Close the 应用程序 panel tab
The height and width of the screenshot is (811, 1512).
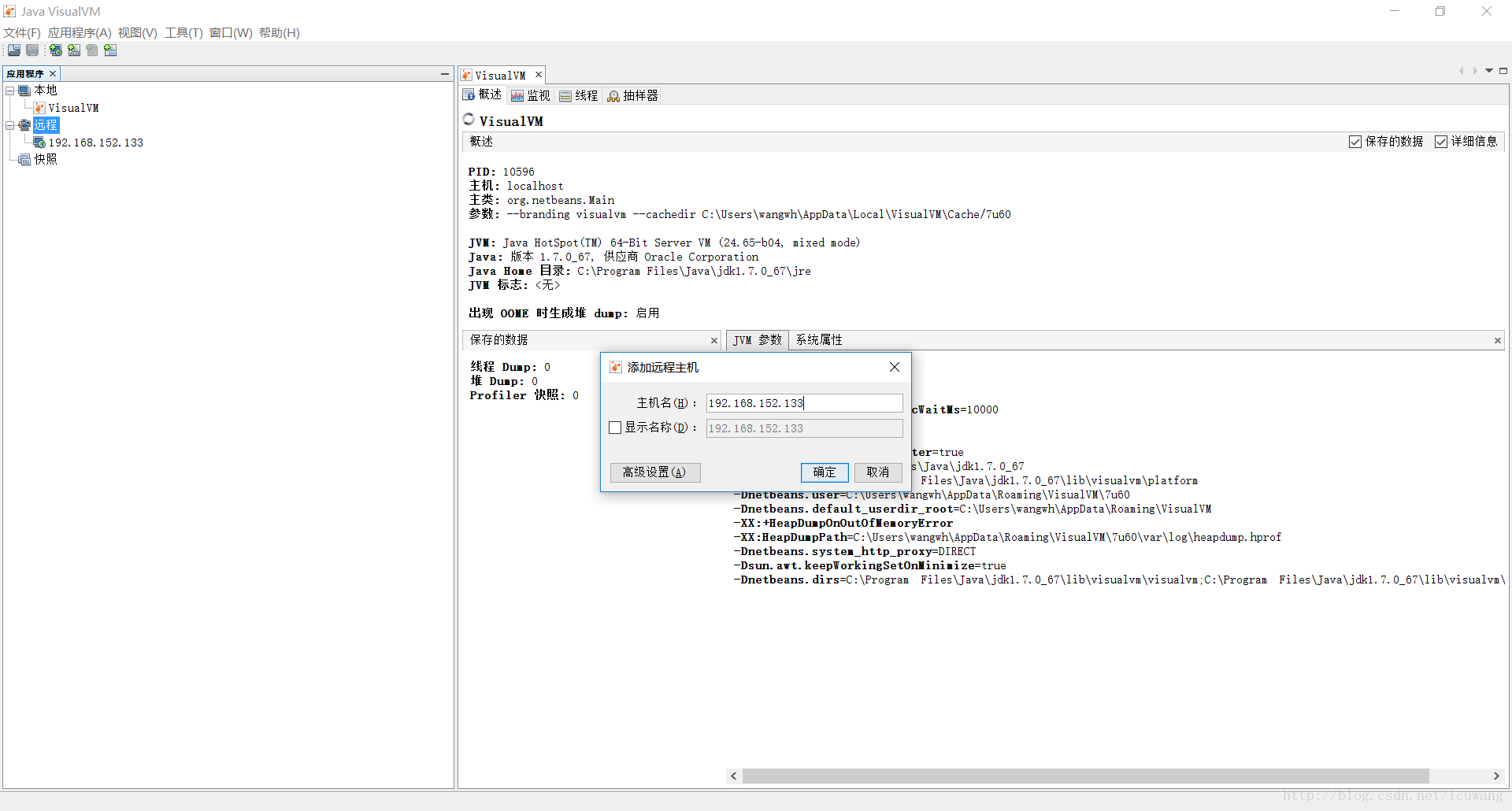point(53,74)
